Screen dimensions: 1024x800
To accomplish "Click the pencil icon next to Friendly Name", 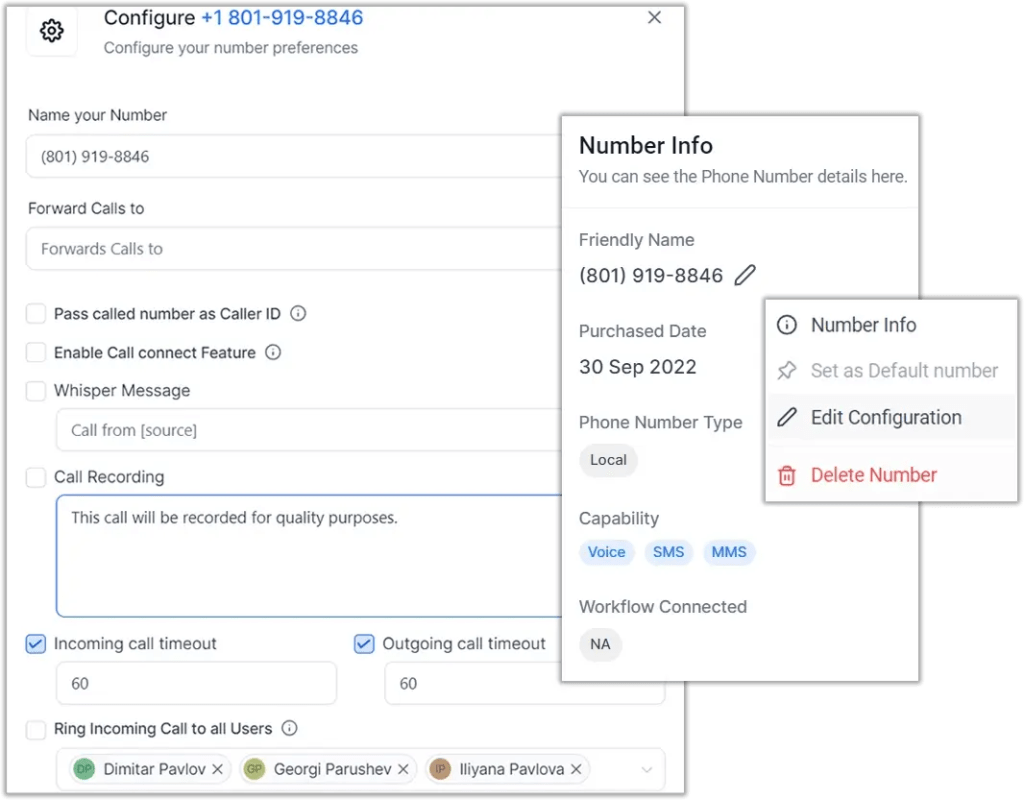I will [x=745, y=275].
